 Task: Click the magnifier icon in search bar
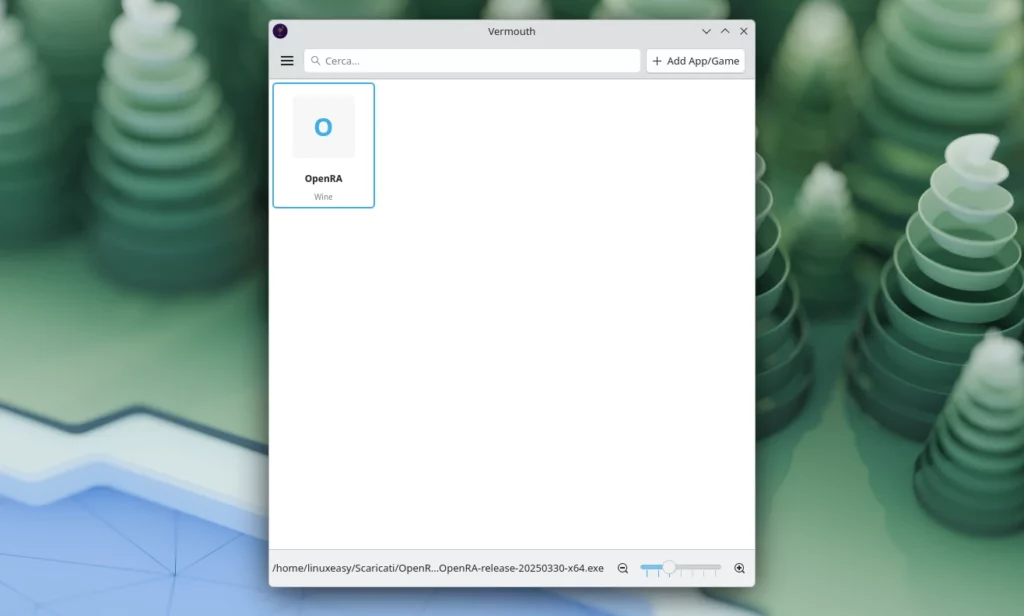pos(314,61)
